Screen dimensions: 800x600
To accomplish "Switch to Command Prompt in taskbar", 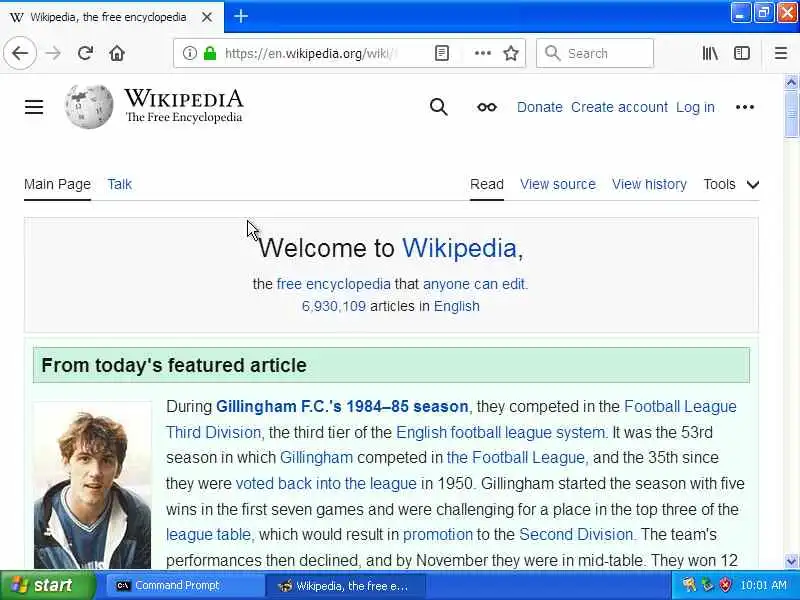I will coord(185,586).
